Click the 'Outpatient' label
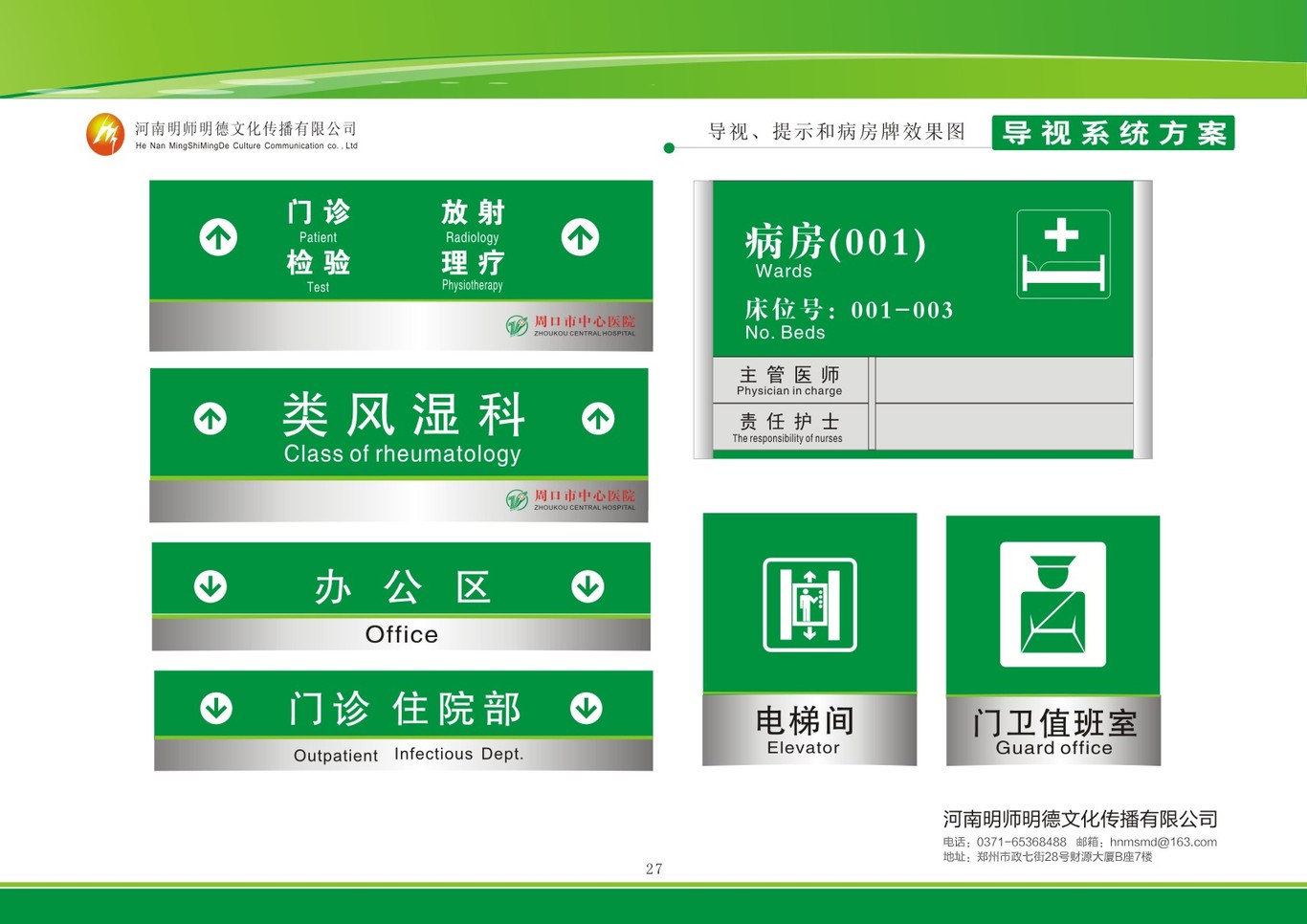The height and width of the screenshot is (924, 1307). 336,756
